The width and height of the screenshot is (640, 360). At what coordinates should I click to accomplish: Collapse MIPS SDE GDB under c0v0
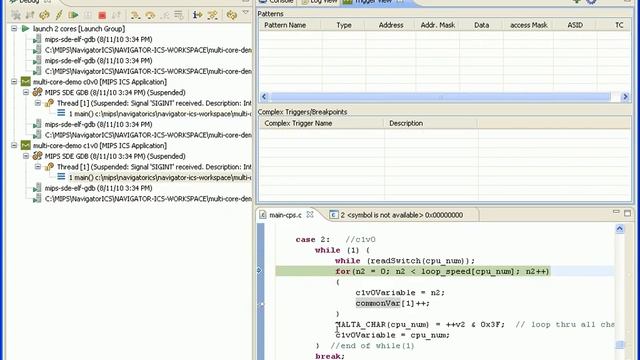(x=26, y=92)
